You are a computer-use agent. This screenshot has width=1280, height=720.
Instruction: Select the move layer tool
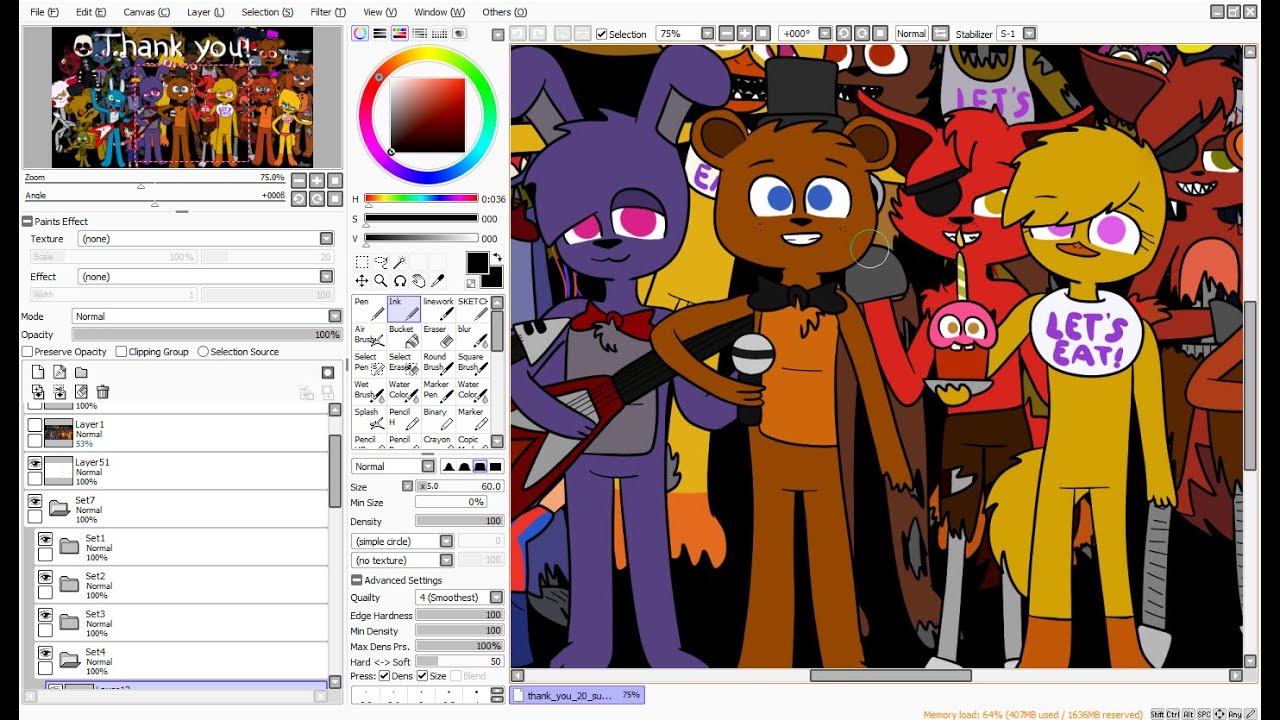coord(362,281)
